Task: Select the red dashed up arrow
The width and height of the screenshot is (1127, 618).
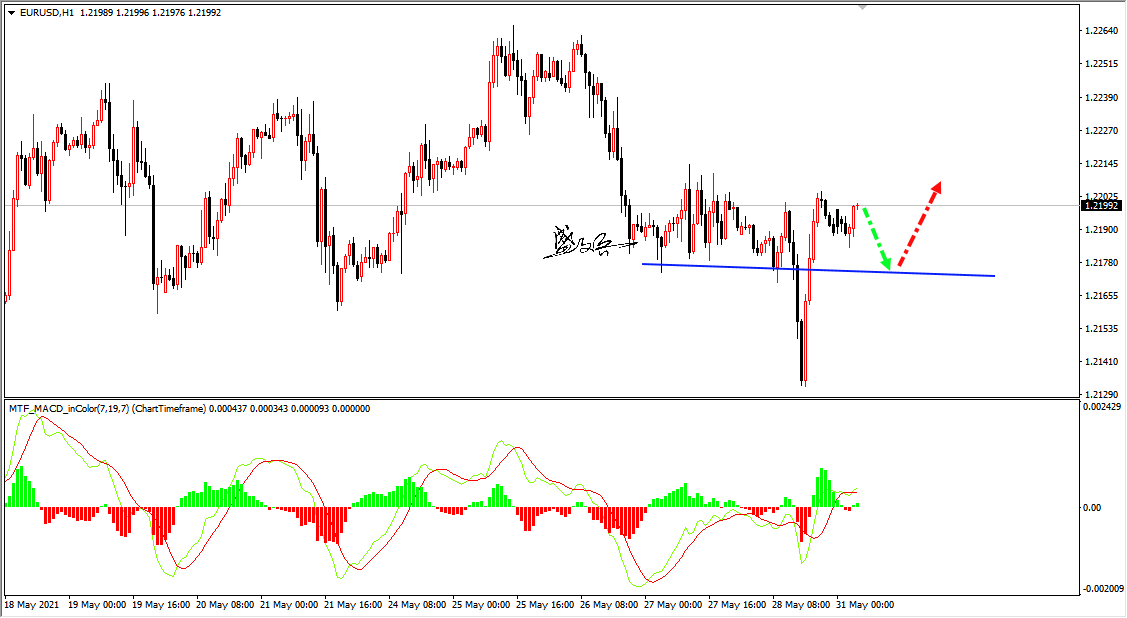Action: (x=920, y=224)
